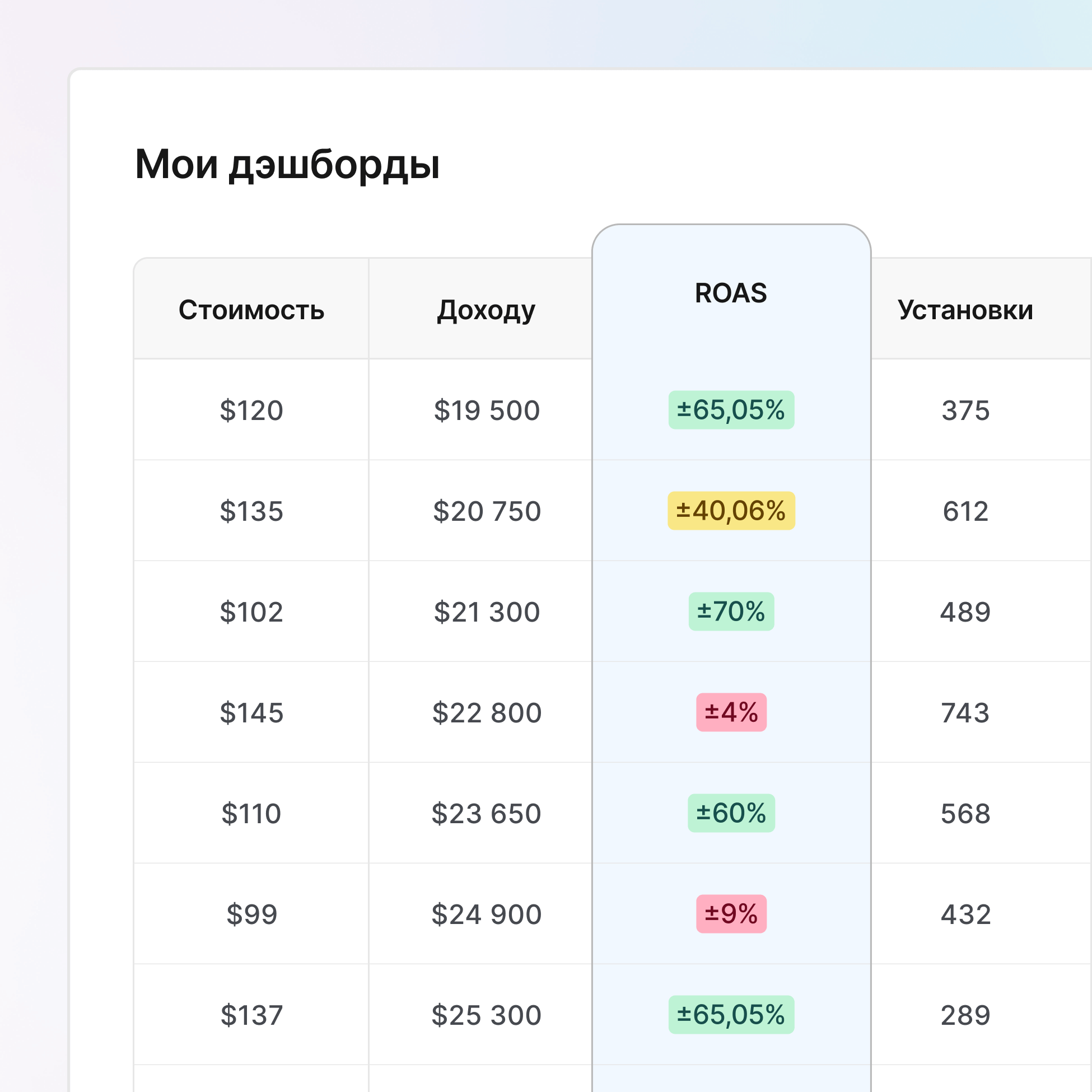
Task: Click the $145 cost cell
Action: tap(251, 712)
